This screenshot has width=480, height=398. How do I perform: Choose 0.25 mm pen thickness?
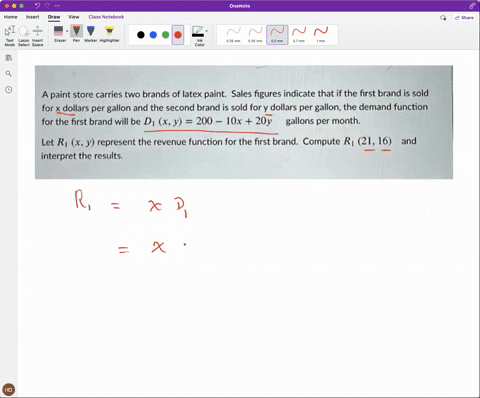click(234, 35)
